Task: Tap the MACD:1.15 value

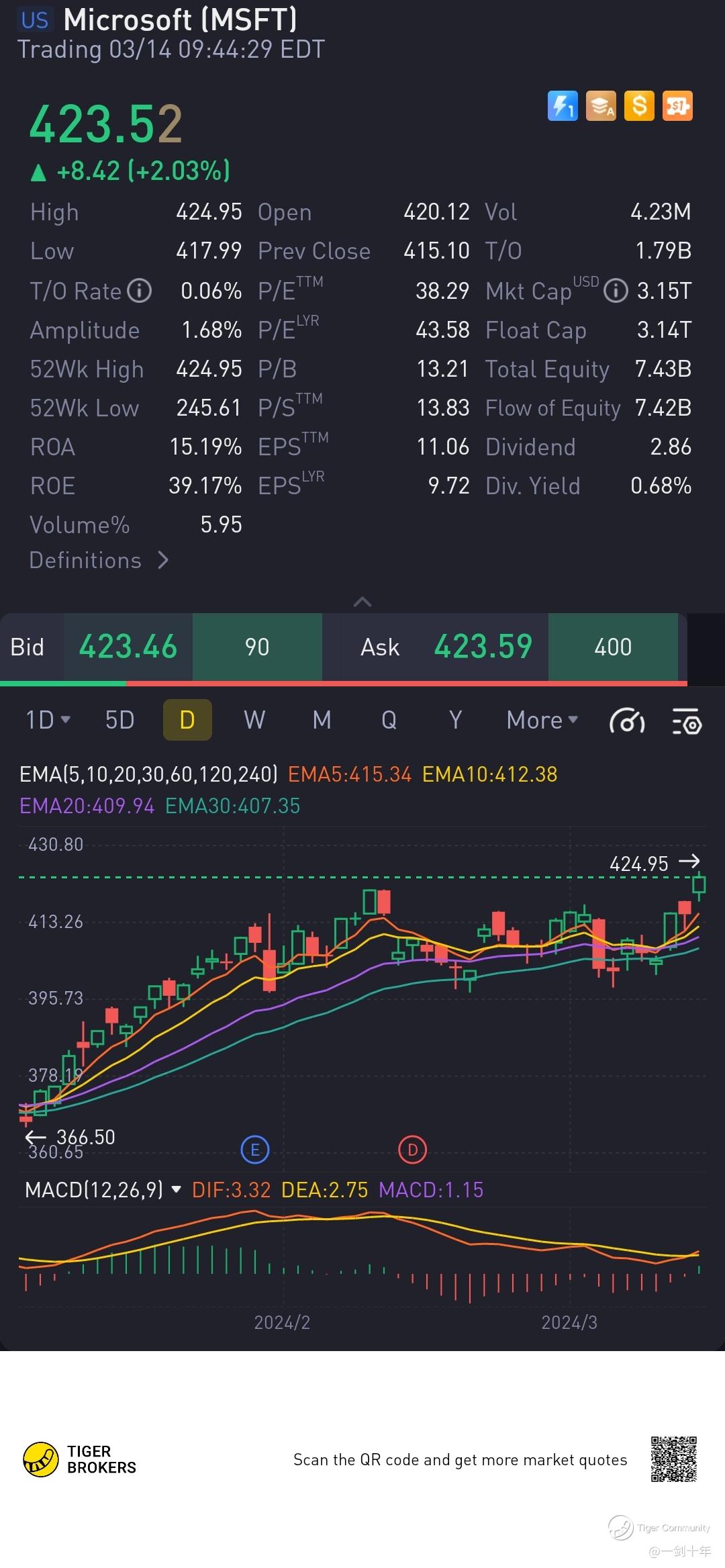Action: [x=431, y=1190]
